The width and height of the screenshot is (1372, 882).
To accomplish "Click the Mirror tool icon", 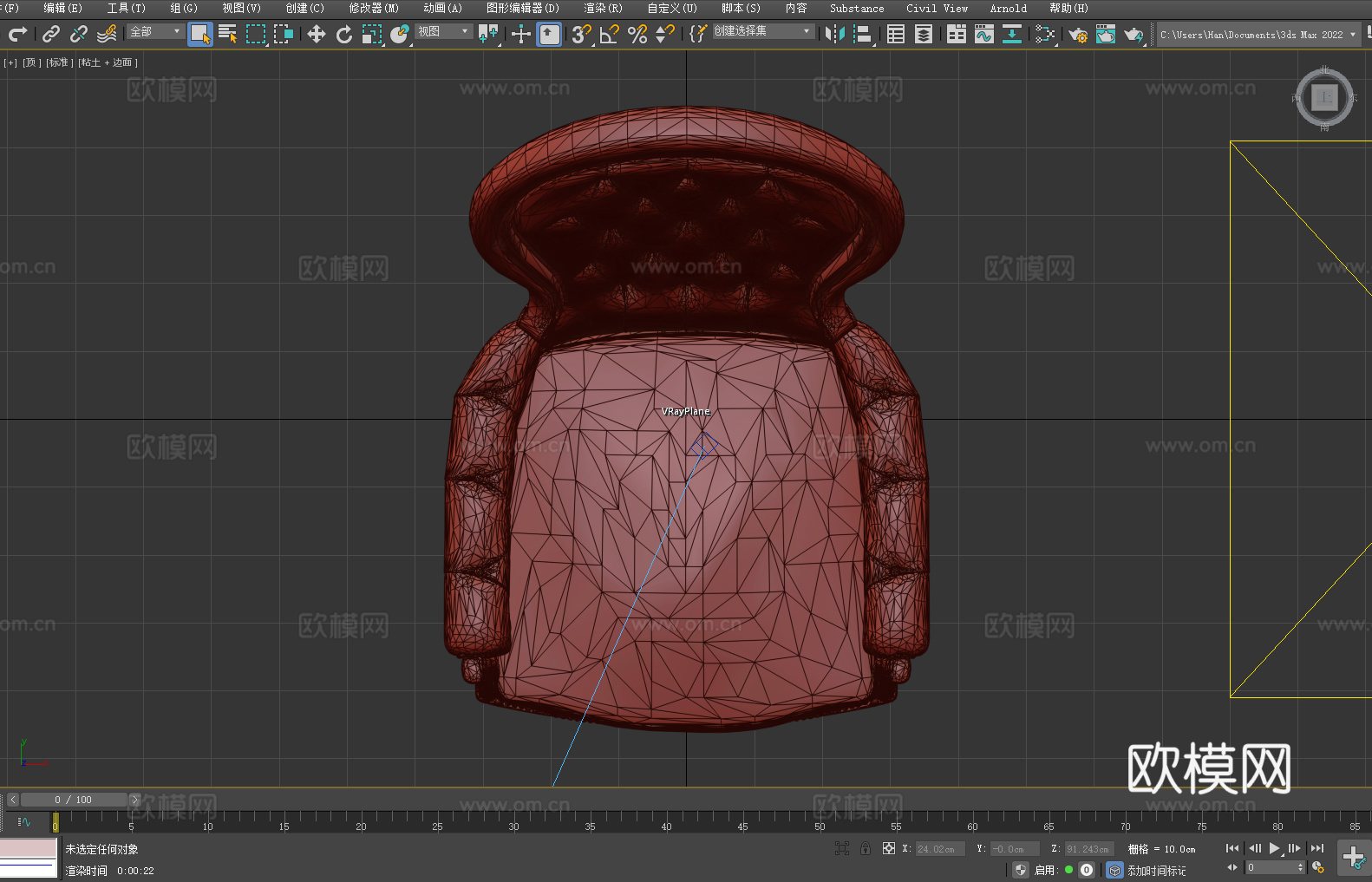I will [835, 34].
